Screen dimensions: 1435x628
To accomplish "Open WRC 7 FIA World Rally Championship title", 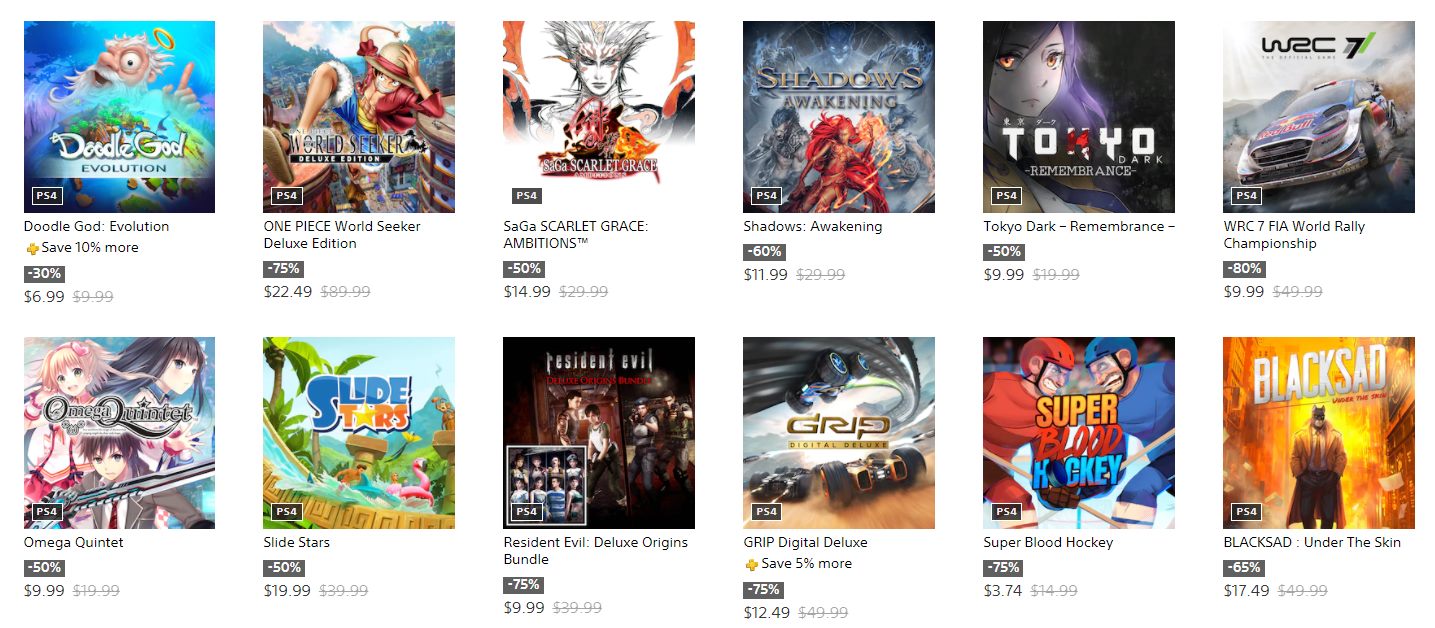I will tap(1294, 235).
